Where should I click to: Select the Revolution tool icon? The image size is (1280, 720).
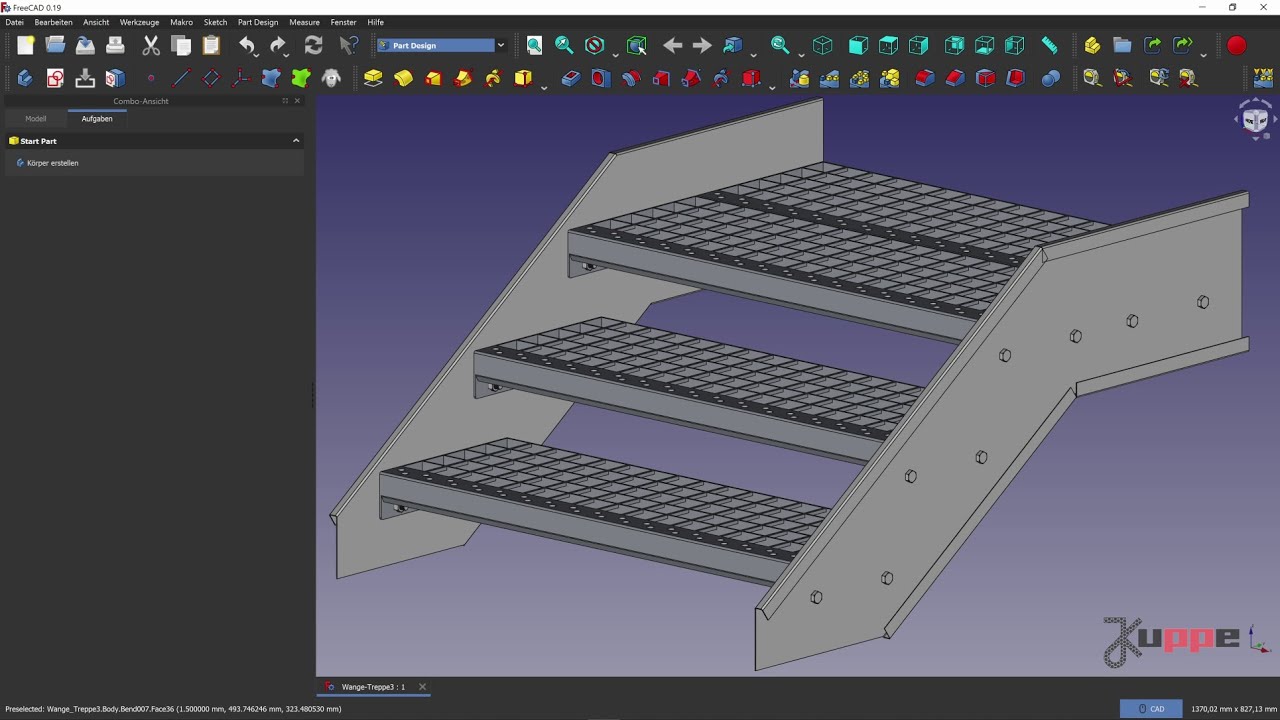[x=403, y=78]
